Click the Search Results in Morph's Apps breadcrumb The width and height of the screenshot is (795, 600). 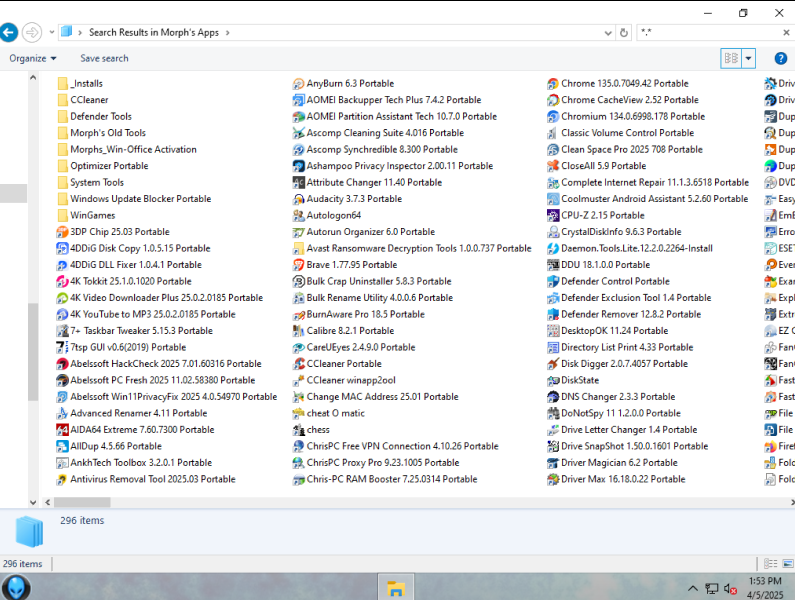tap(154, 33)
